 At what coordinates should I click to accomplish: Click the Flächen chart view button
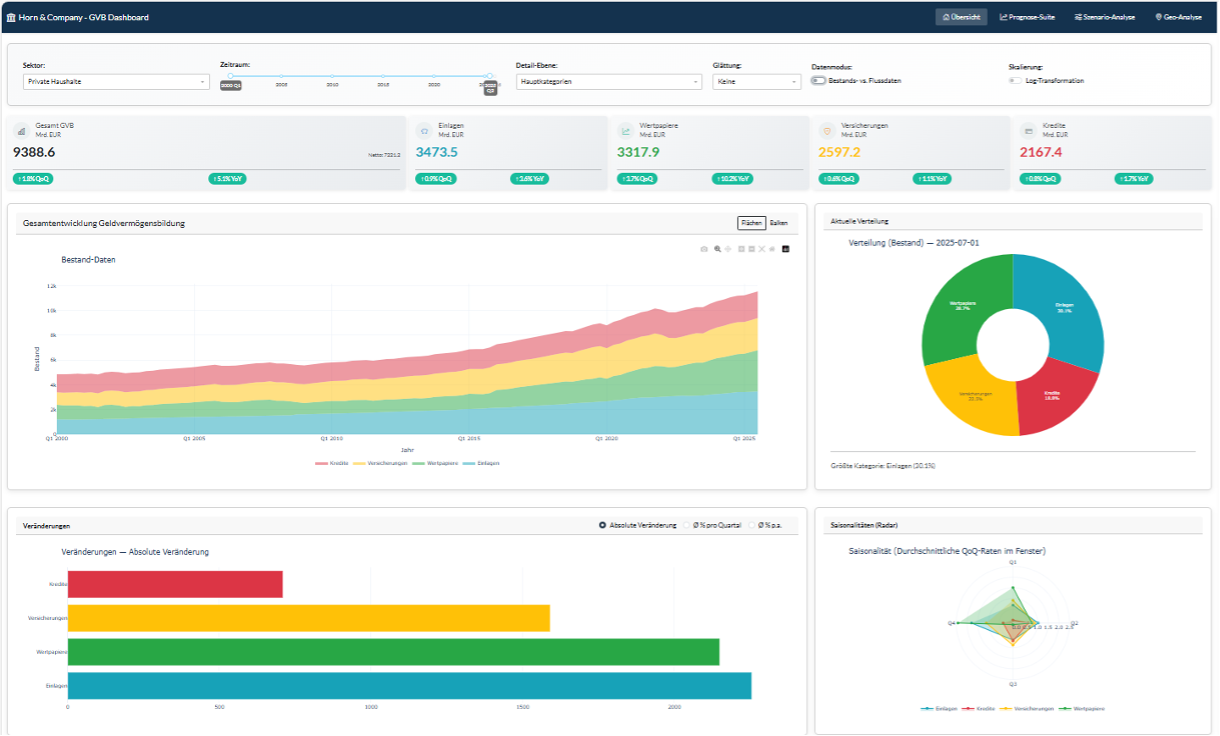tap(751, 223)
